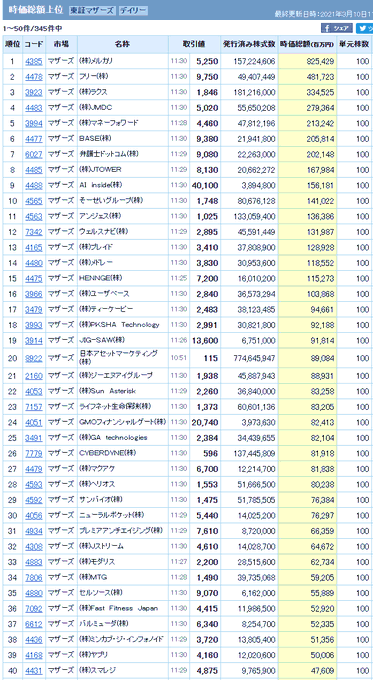Viewport: 373px width, 680px height.
Task: Open stock code 4592 link for サンバイオ
Action: (x=33, y=500)
